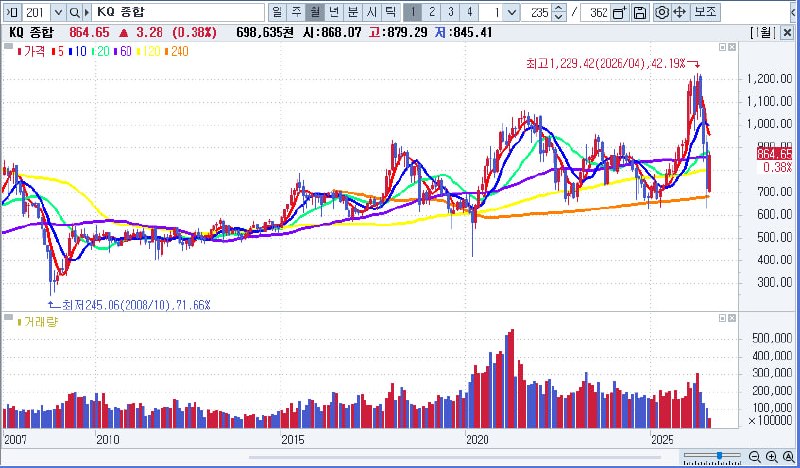
Task: Click the period value field showing 1
Action: click(x=492, y=13)
